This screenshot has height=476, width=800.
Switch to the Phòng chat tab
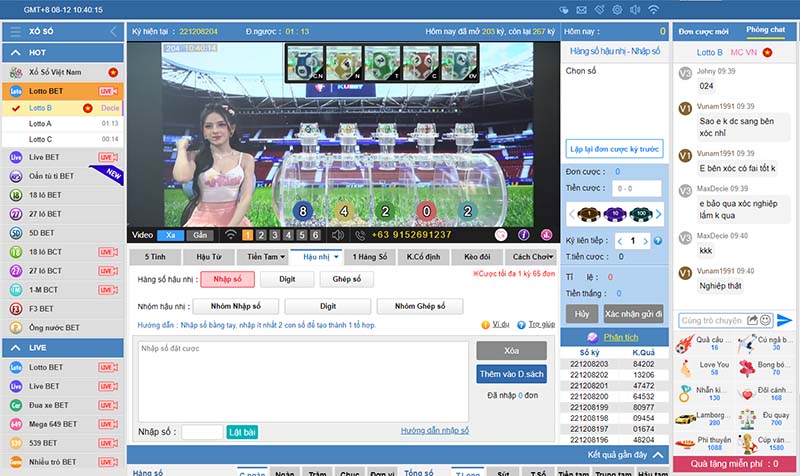[765, 31]
